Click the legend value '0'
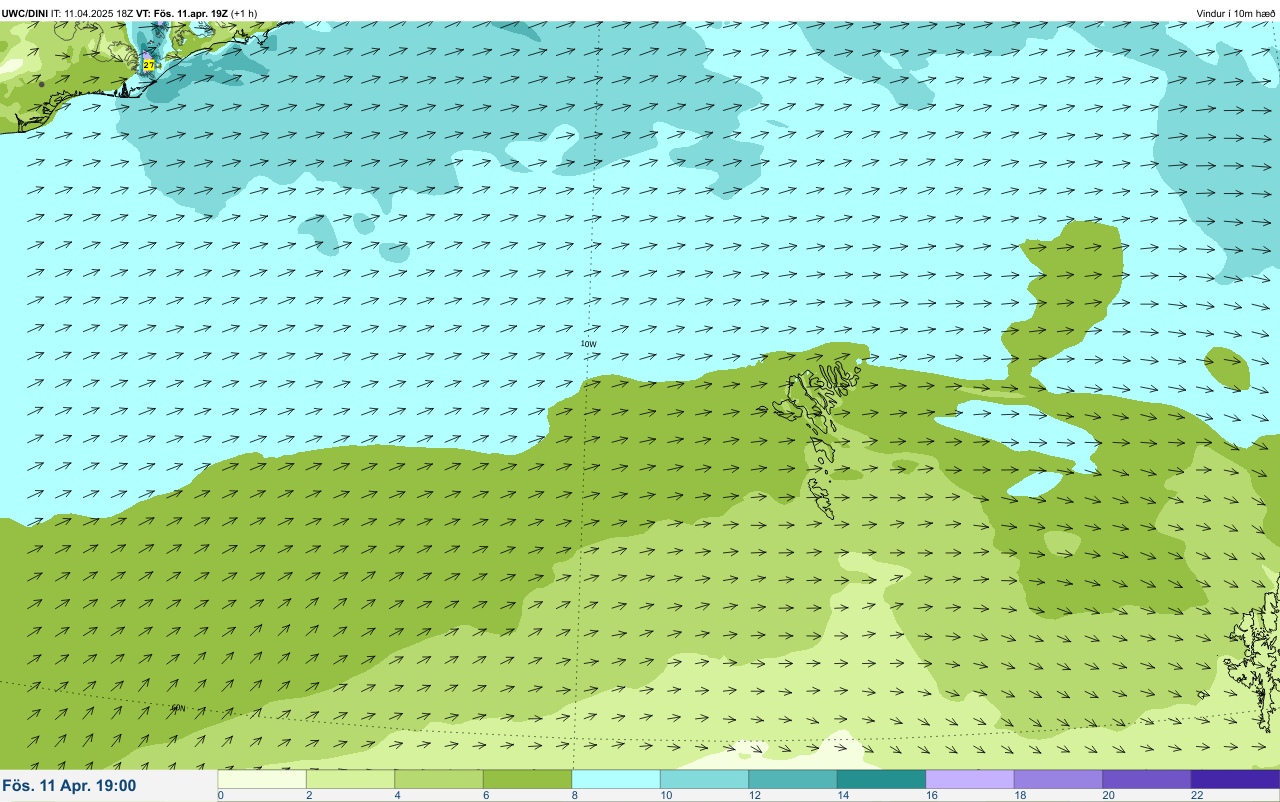The height and width of the screenshot is (802, 1280). coord(220,795)
